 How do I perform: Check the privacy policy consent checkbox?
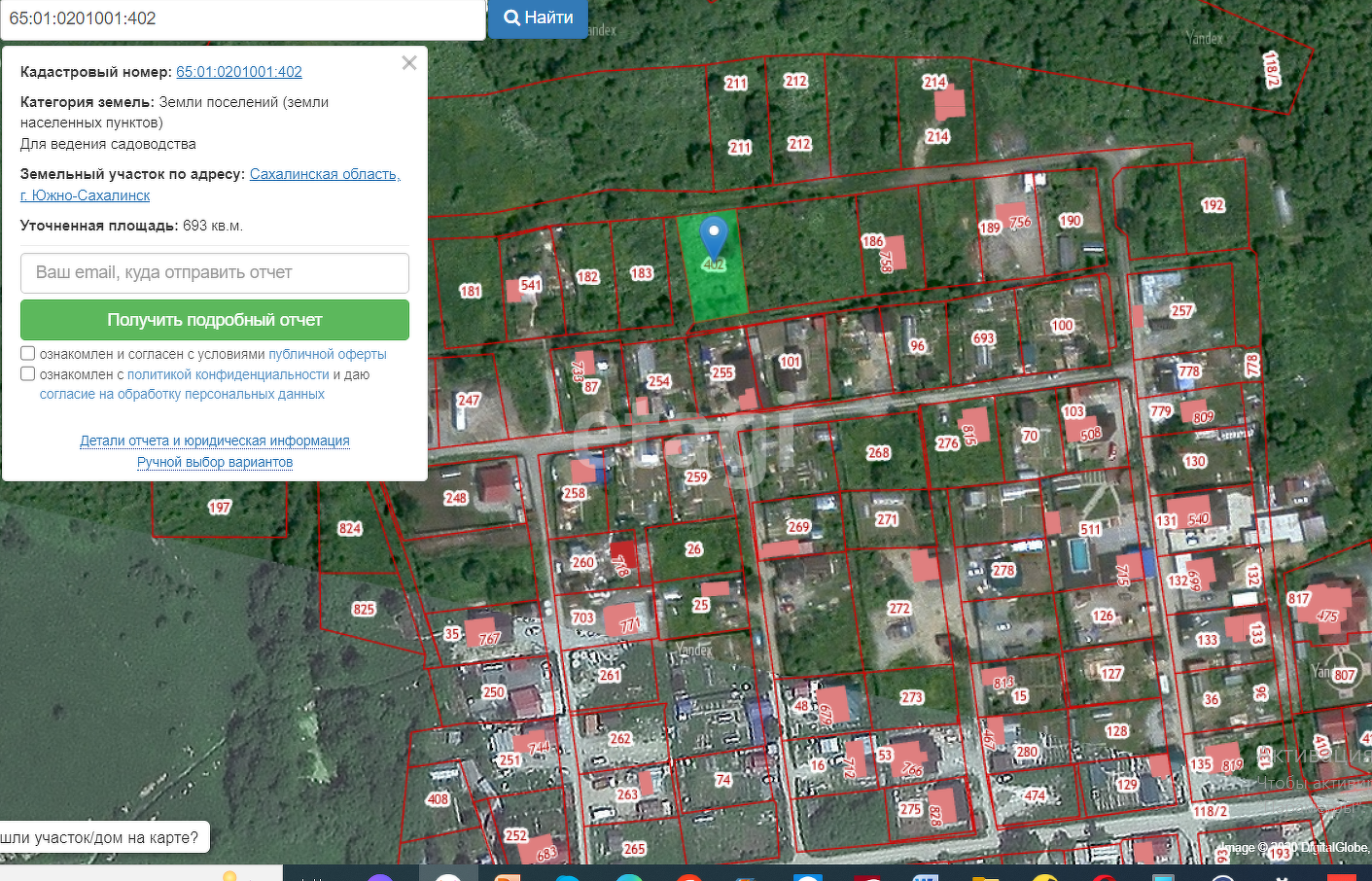28,374
